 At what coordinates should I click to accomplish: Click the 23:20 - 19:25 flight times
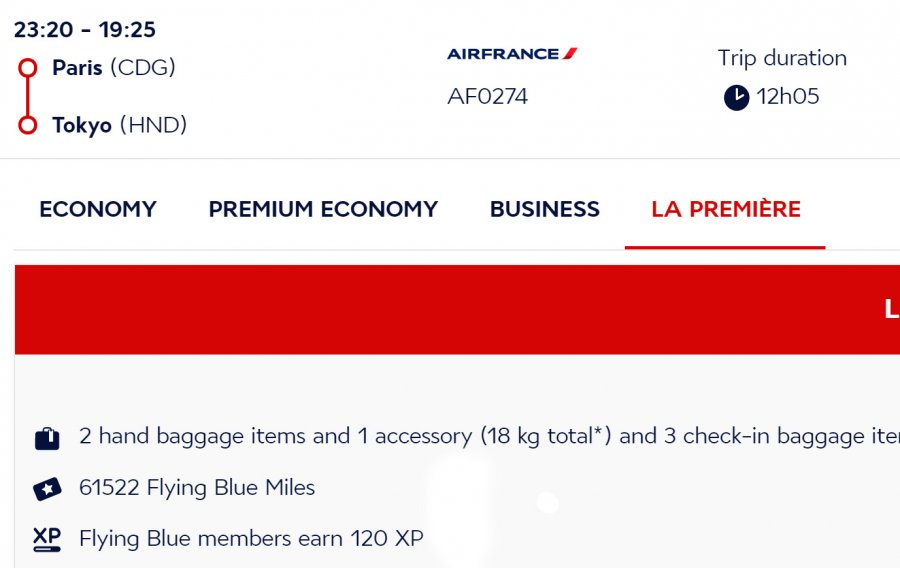pos(85,30)
